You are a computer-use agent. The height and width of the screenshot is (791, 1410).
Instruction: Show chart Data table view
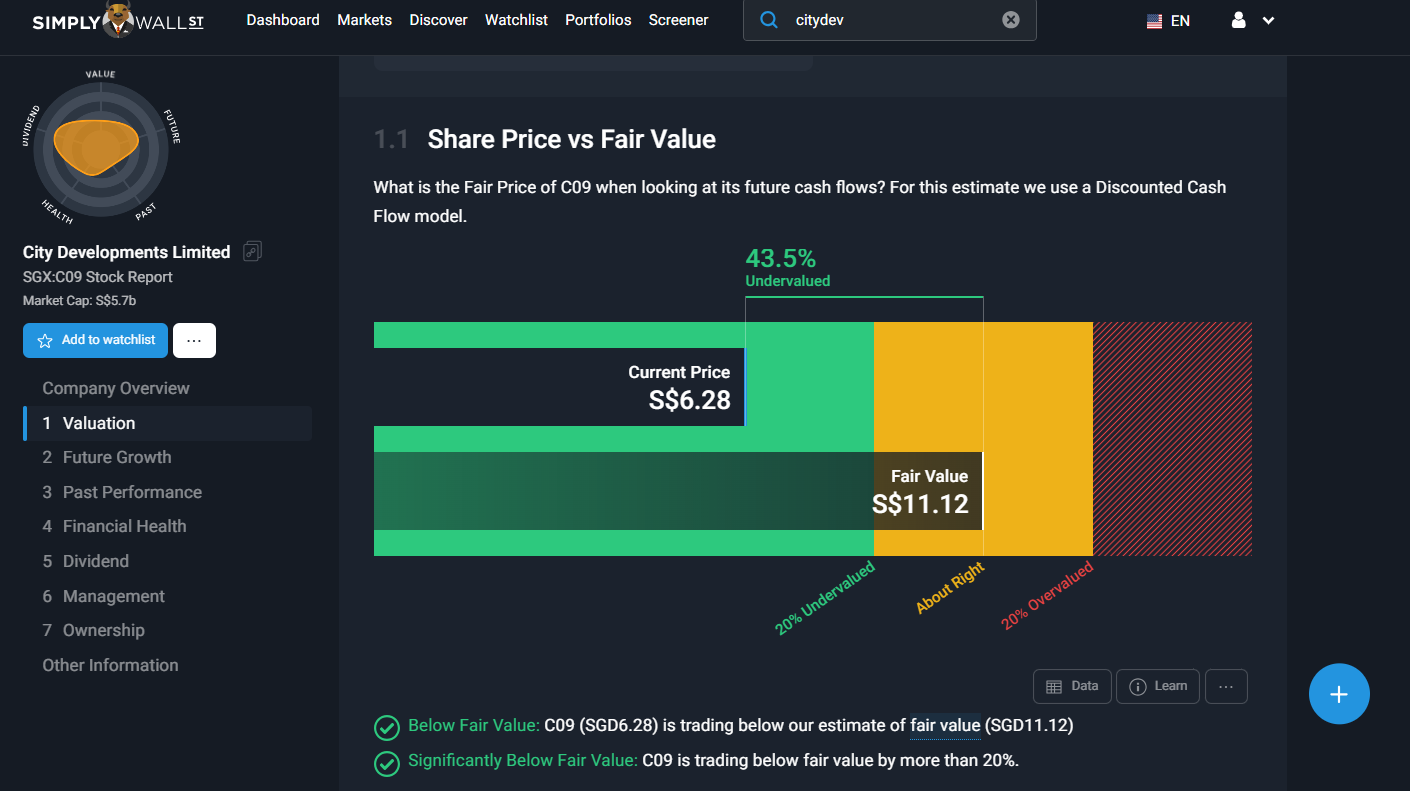pyautogui.click(x=1072, y=686)
